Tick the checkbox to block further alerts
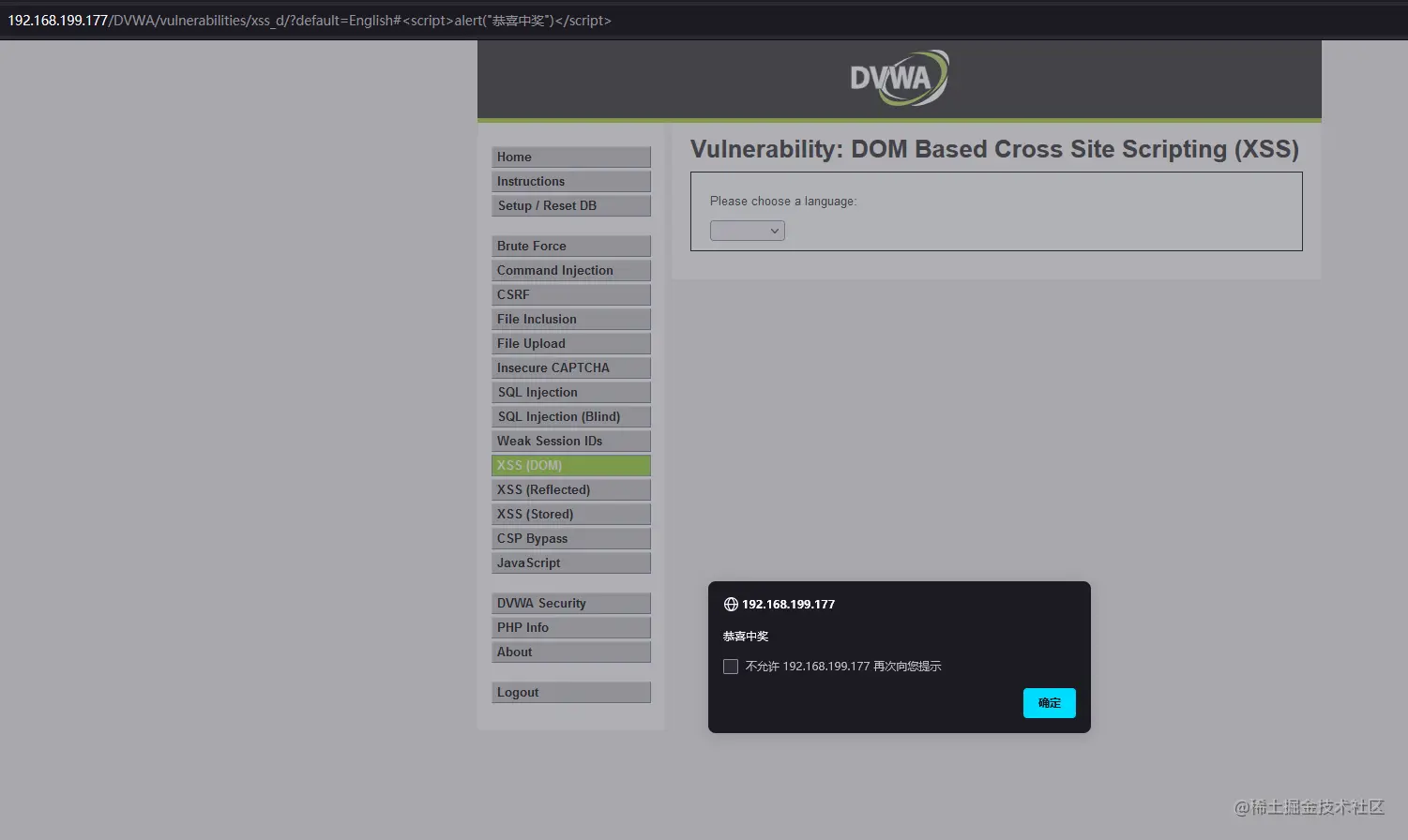This screenshot has height=840, width=1408. 731,667
